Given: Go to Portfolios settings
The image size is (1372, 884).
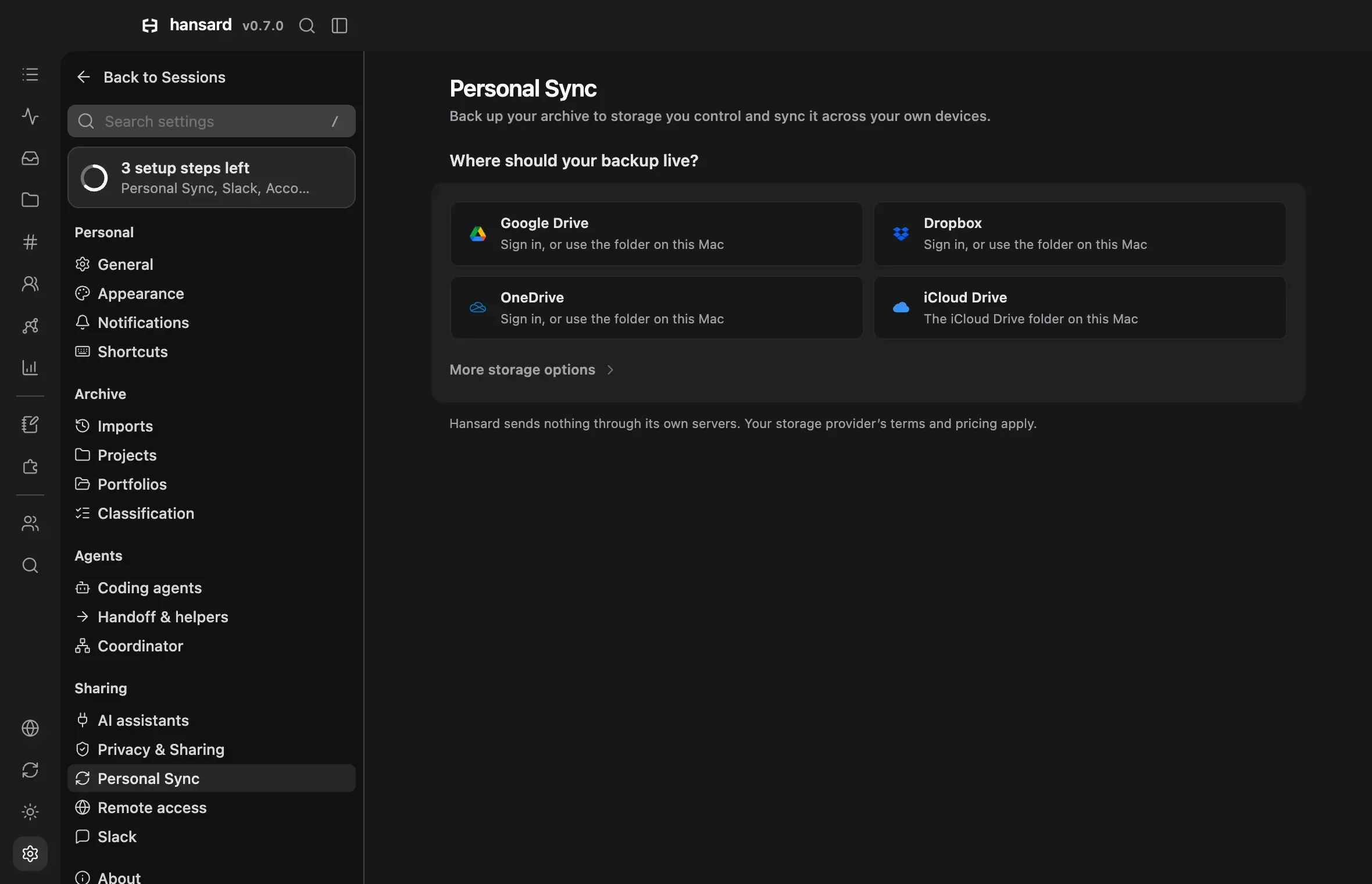Looking at the screenshot, I should [x=212, y=484].
